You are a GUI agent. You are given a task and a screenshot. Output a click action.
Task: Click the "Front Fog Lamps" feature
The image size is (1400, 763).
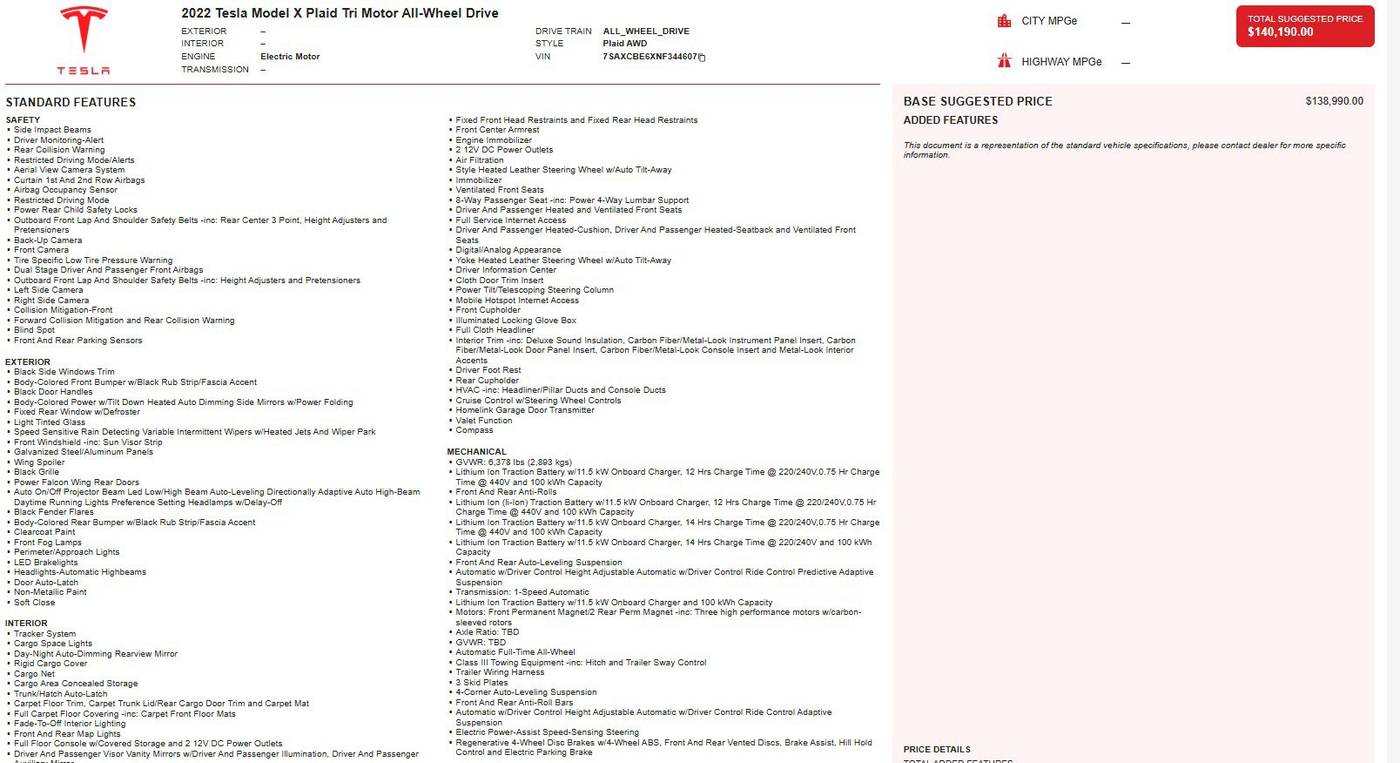tap(48, 542)
